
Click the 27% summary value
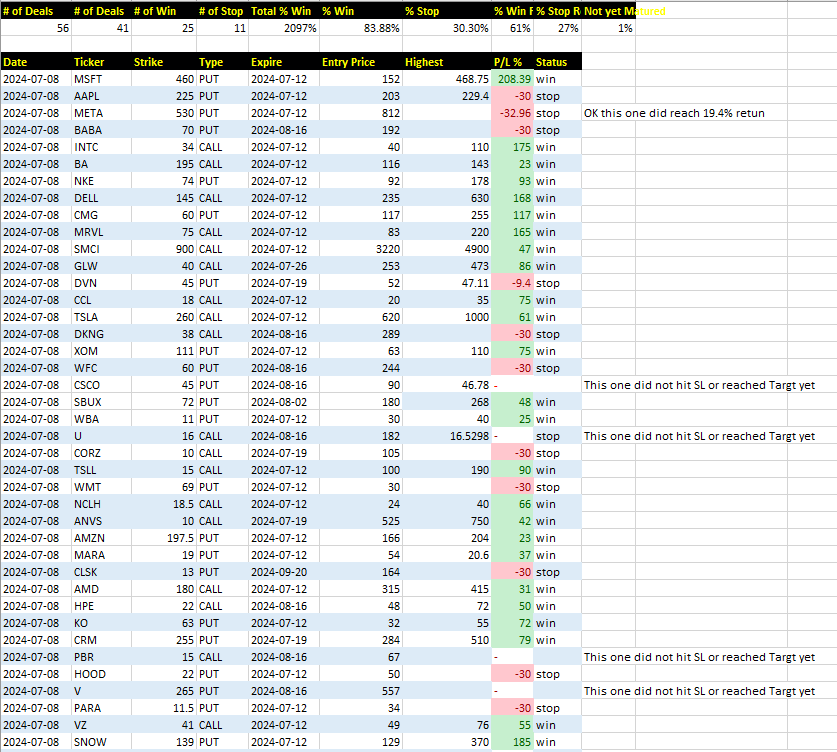(x=557, y=28)
